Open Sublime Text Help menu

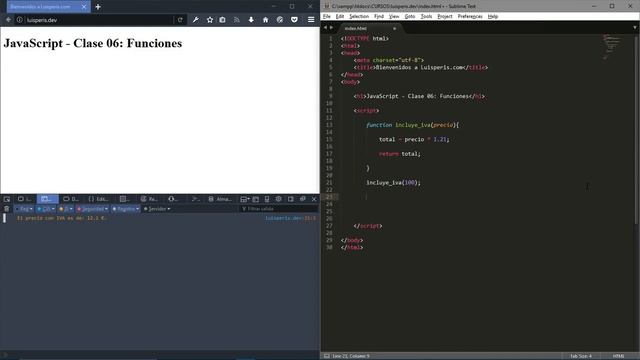point(493,16)
